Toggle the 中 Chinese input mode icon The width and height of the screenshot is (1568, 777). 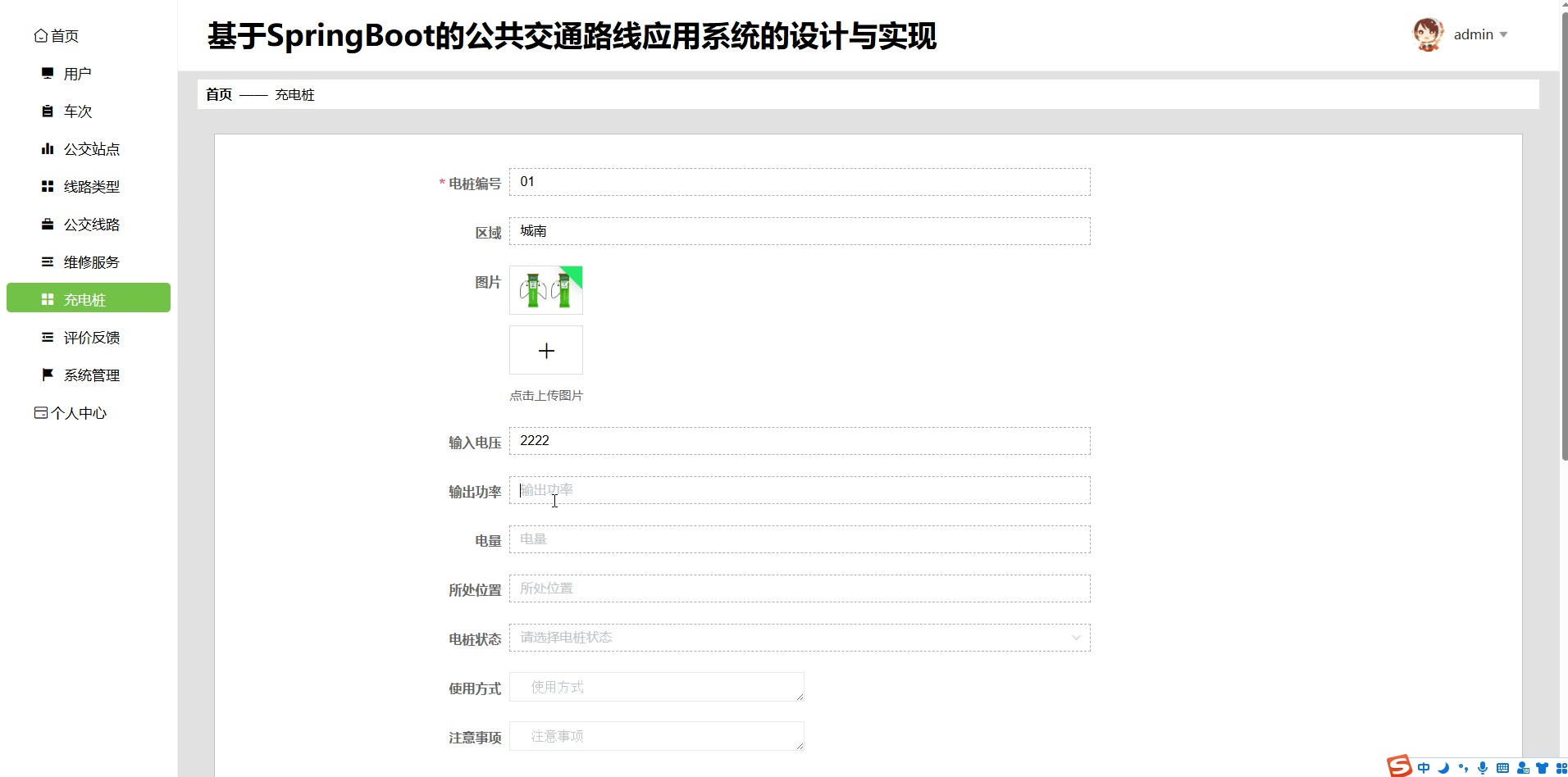coord(1424,768)
